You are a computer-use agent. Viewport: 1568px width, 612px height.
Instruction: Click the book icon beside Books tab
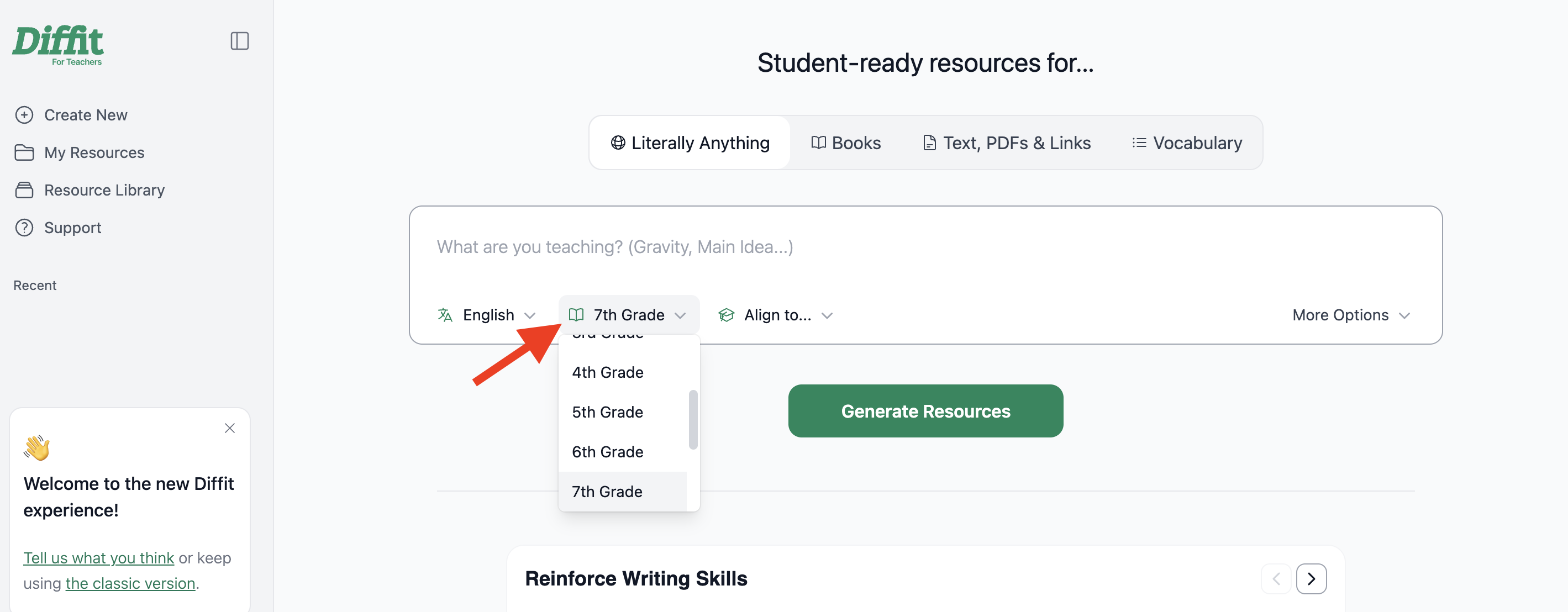click(819, 143)
